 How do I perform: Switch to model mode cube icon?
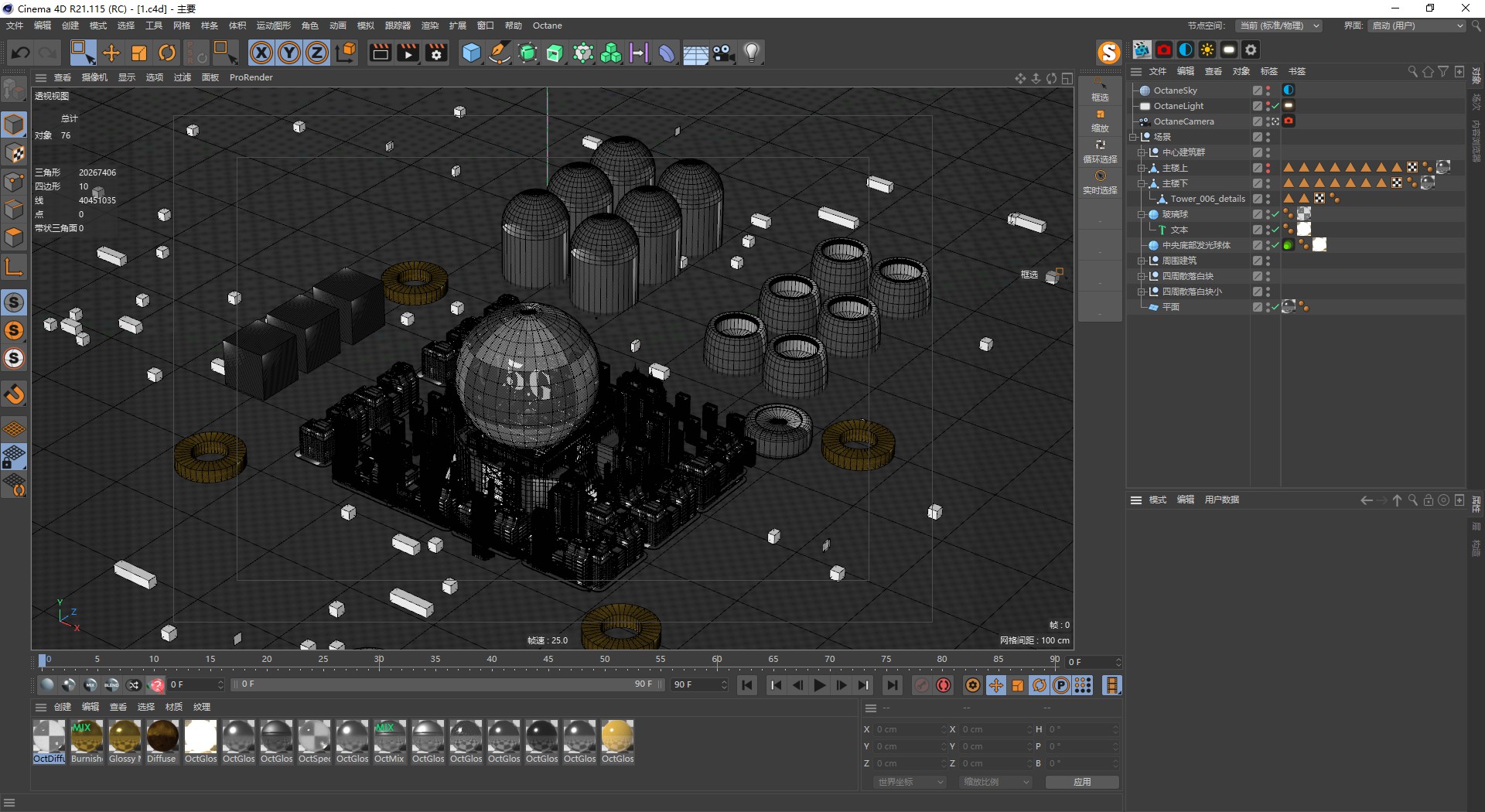(x=14, y=125)
